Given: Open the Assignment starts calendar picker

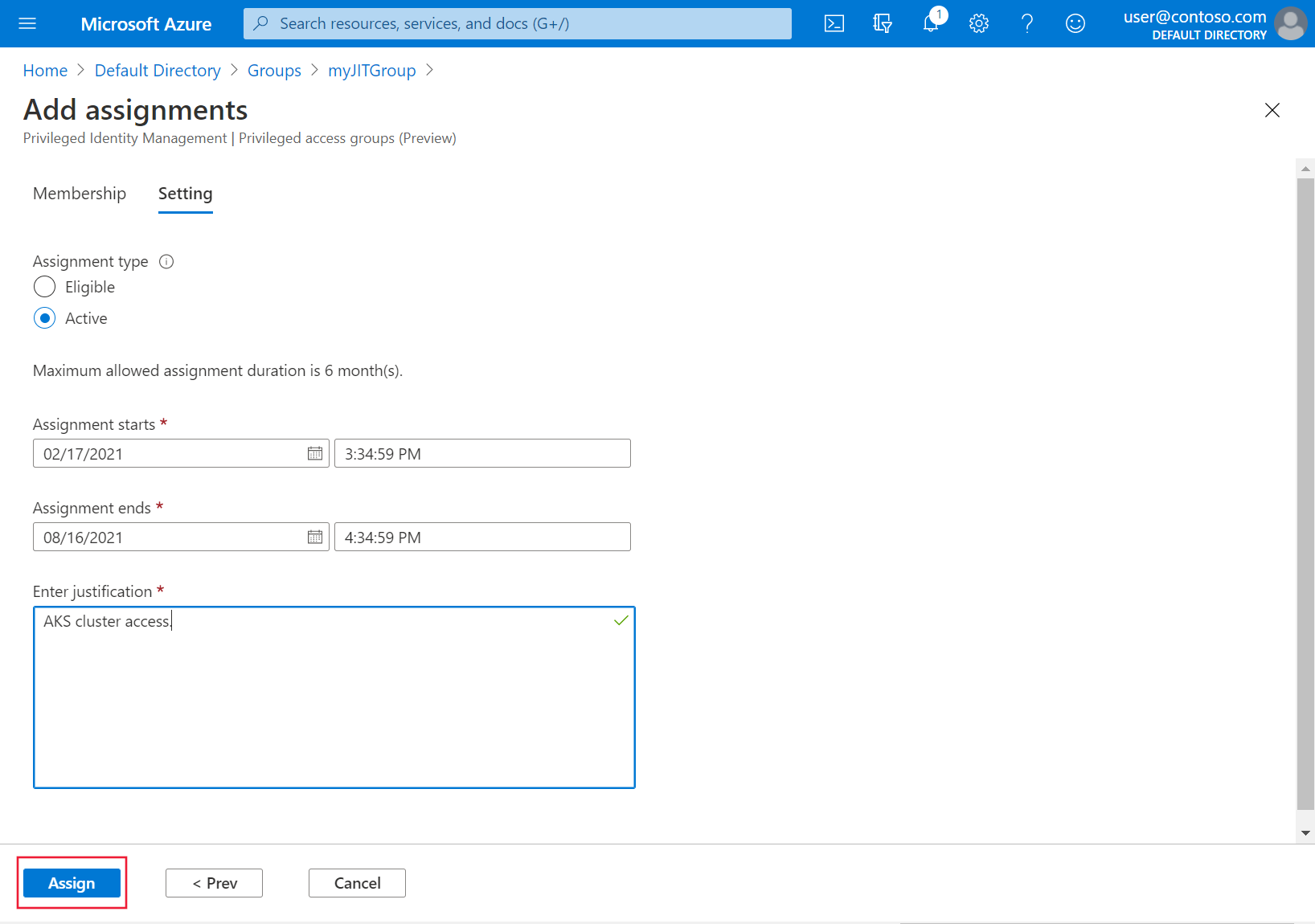Looking at the screenshot, I should click(314, 453).
